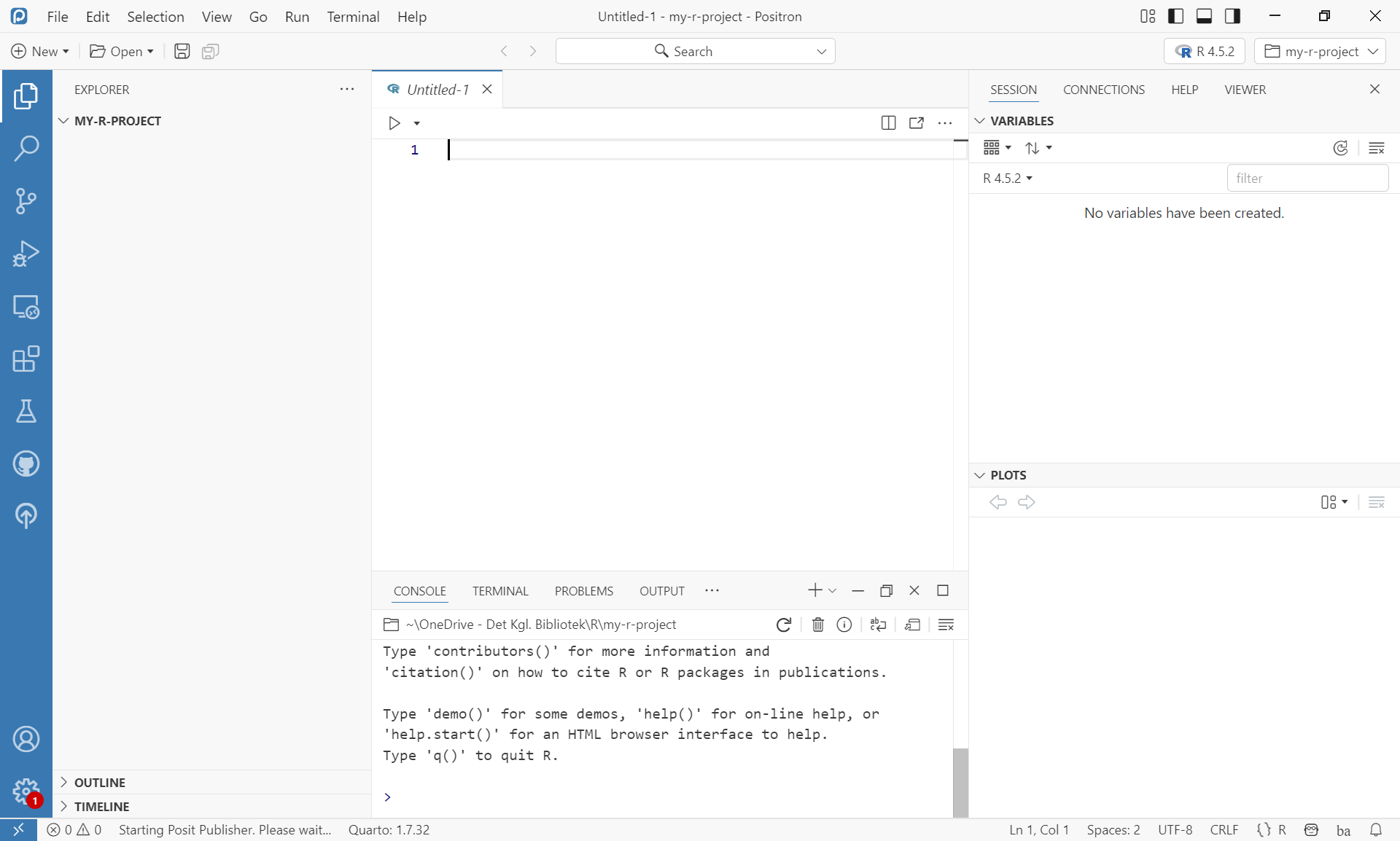Screen dimensions: 1400x841
Task: Toggle primary sidebar visibility
Action: tap(1175, 16)
